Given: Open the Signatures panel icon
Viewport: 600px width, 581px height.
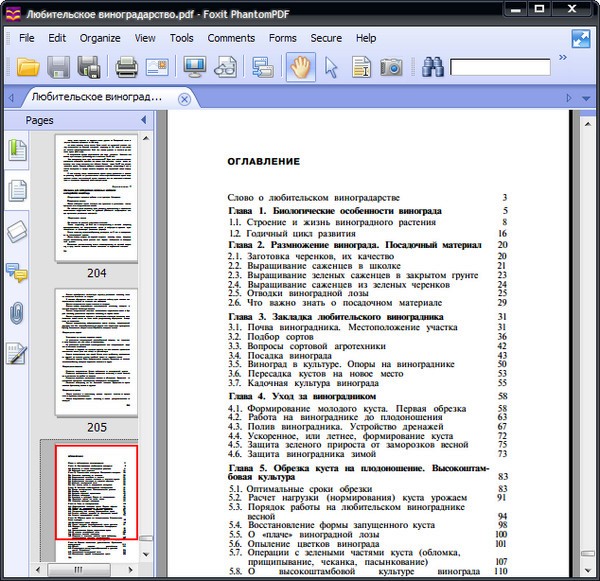Looking at the screenshot, I should click(x=17, y=353).
